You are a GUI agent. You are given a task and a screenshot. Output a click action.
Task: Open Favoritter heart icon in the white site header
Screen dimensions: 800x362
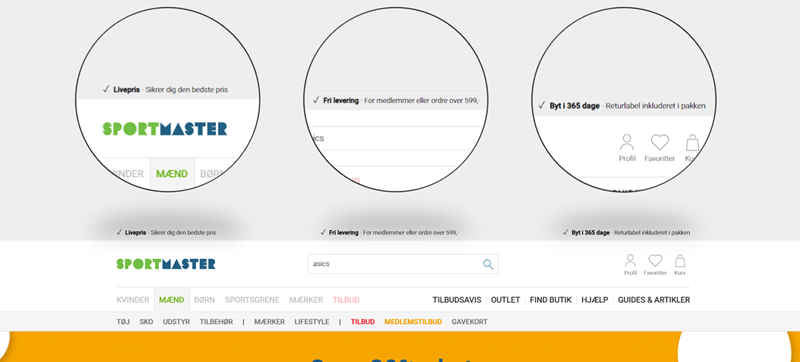pyautogui.click(x=655, y=265)
